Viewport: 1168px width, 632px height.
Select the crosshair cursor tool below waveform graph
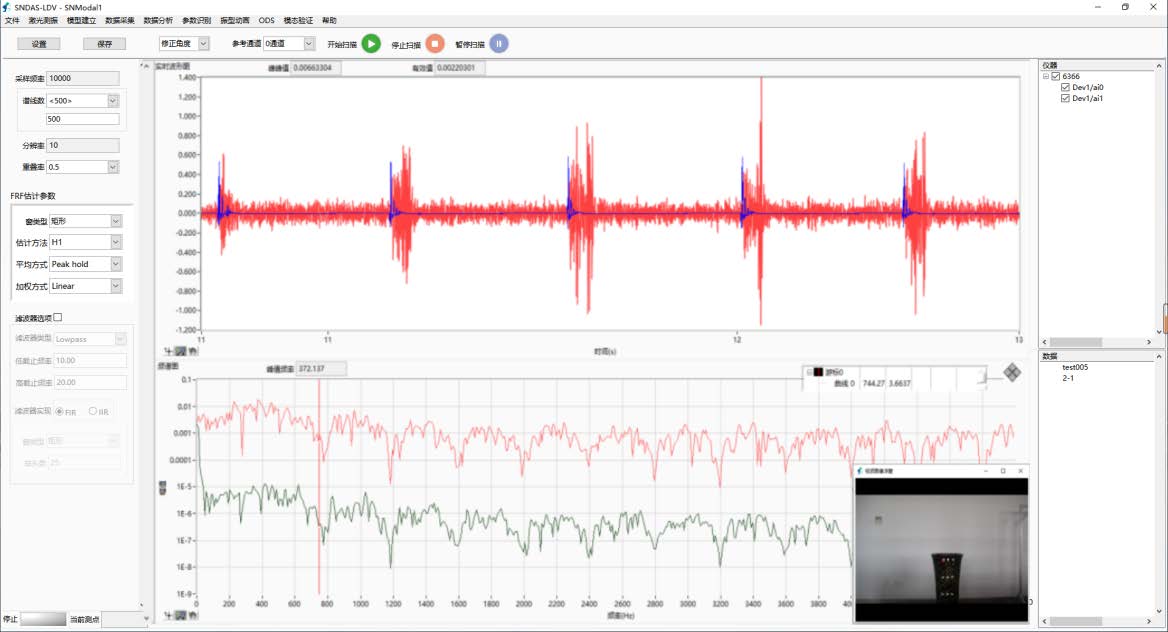(167, 350)
